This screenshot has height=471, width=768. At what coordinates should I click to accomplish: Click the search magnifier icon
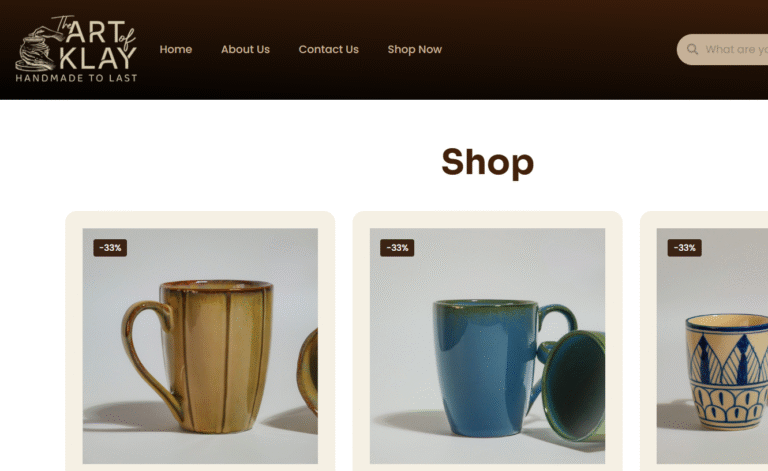pyautogui.click(x=692, y=49)
